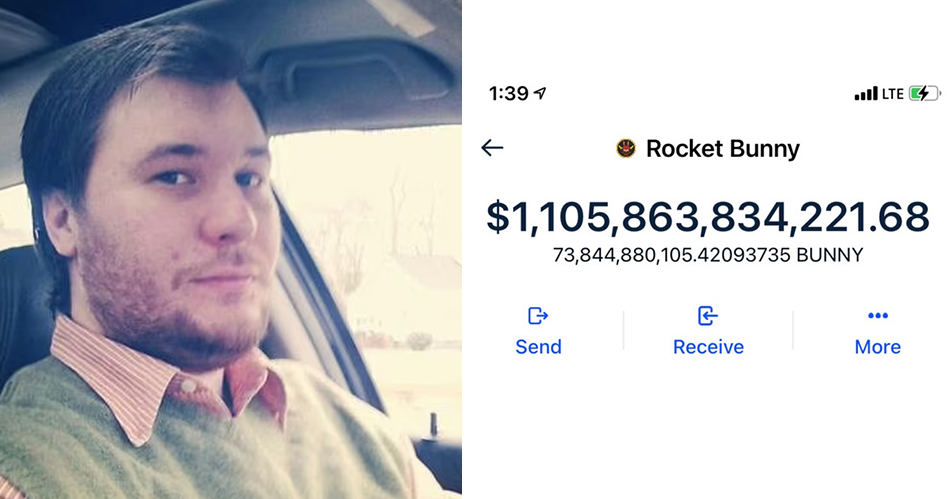This screenshot has width=947, height=499.
Task: Tap the "Rocket Bunny" title text
Action: (x=723, y=149)
